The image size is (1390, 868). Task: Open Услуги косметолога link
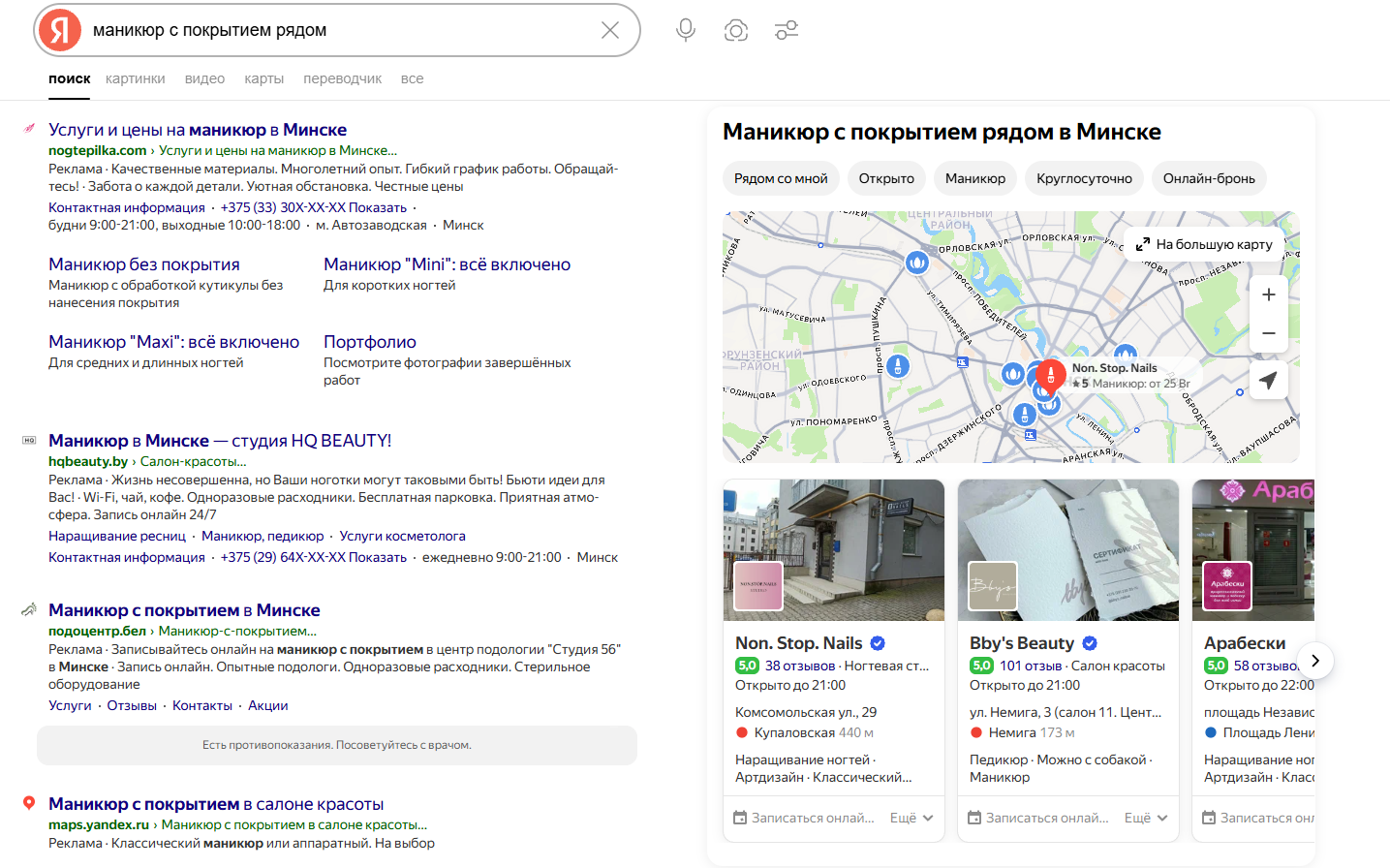(402, 536)
